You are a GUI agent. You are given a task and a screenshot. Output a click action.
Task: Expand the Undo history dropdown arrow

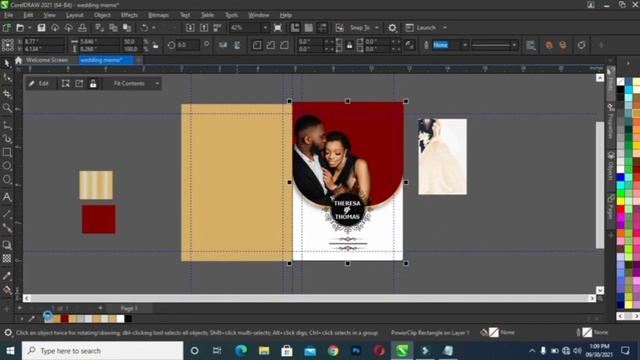coord(154,28)
